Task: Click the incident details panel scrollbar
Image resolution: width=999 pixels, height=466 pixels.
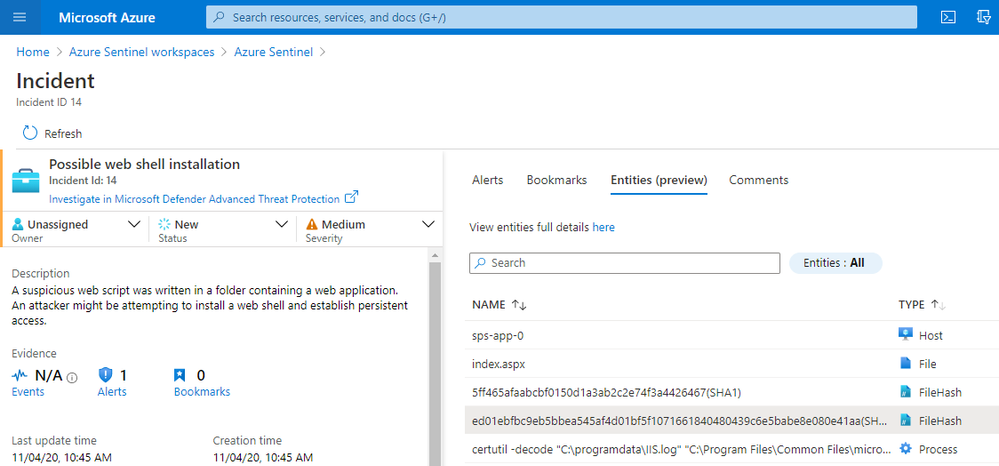Action: 436,363
